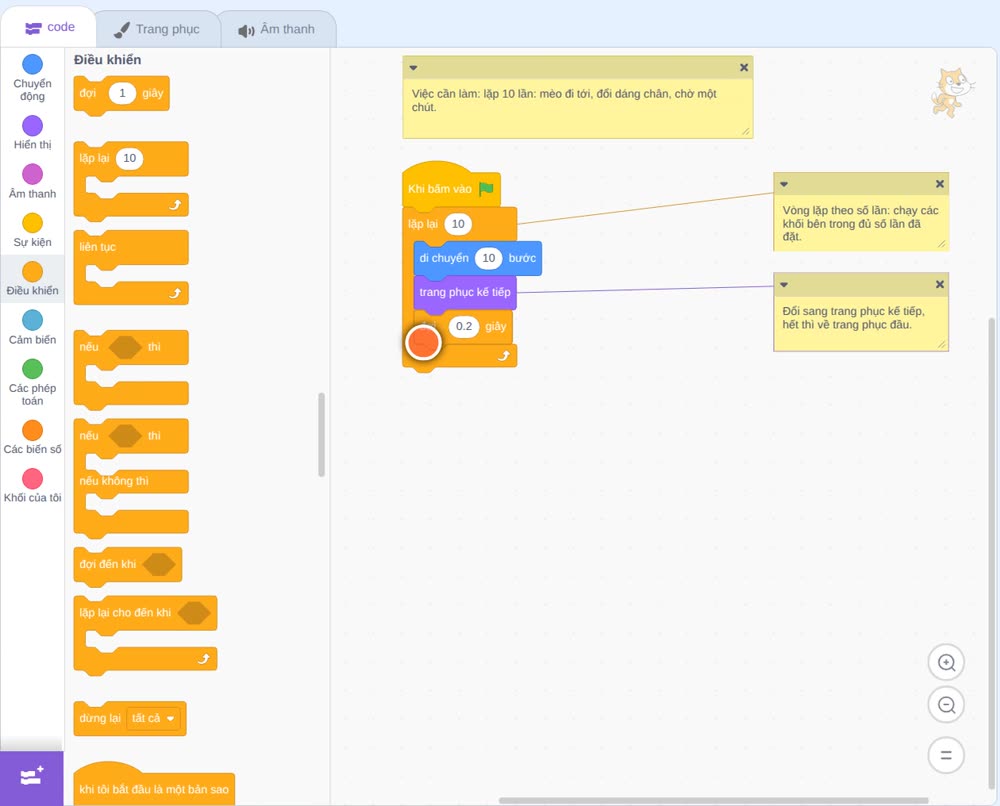The image size is (1000, 806).
Task: Click the cat sprite watermark thumbnail
Action: click(x=952, y=93)
